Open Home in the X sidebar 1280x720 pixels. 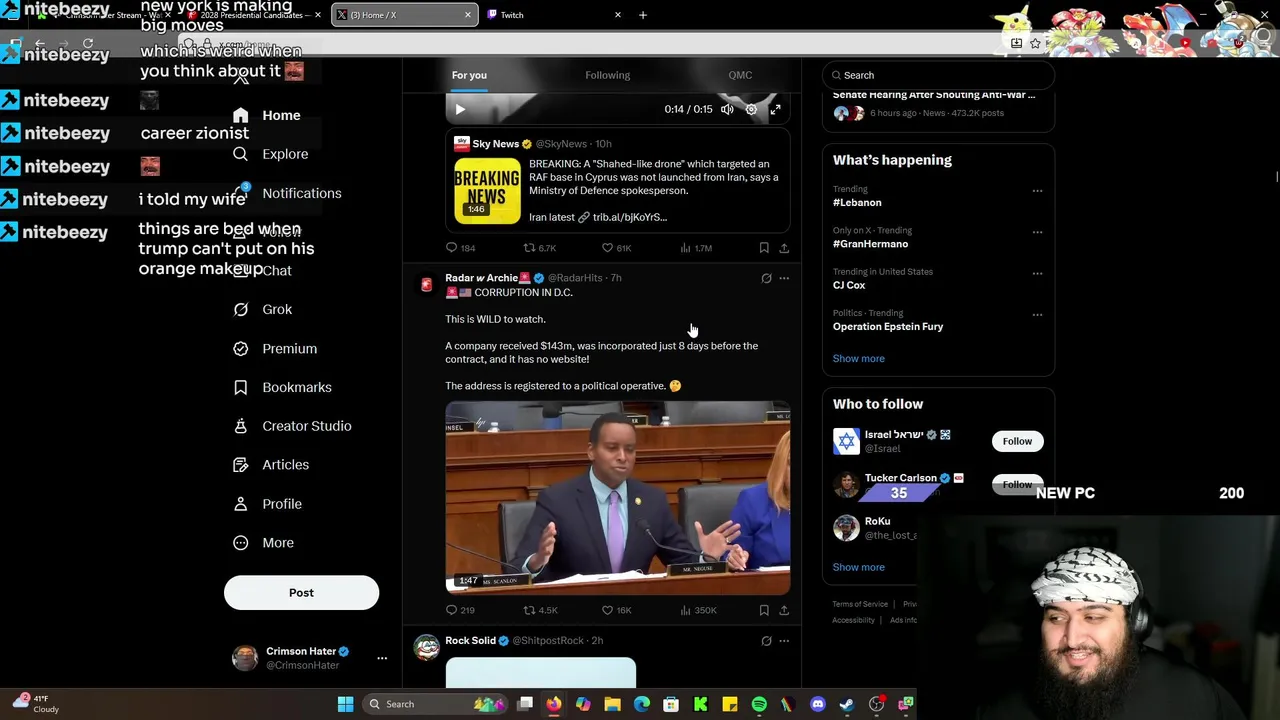[267, 115]
